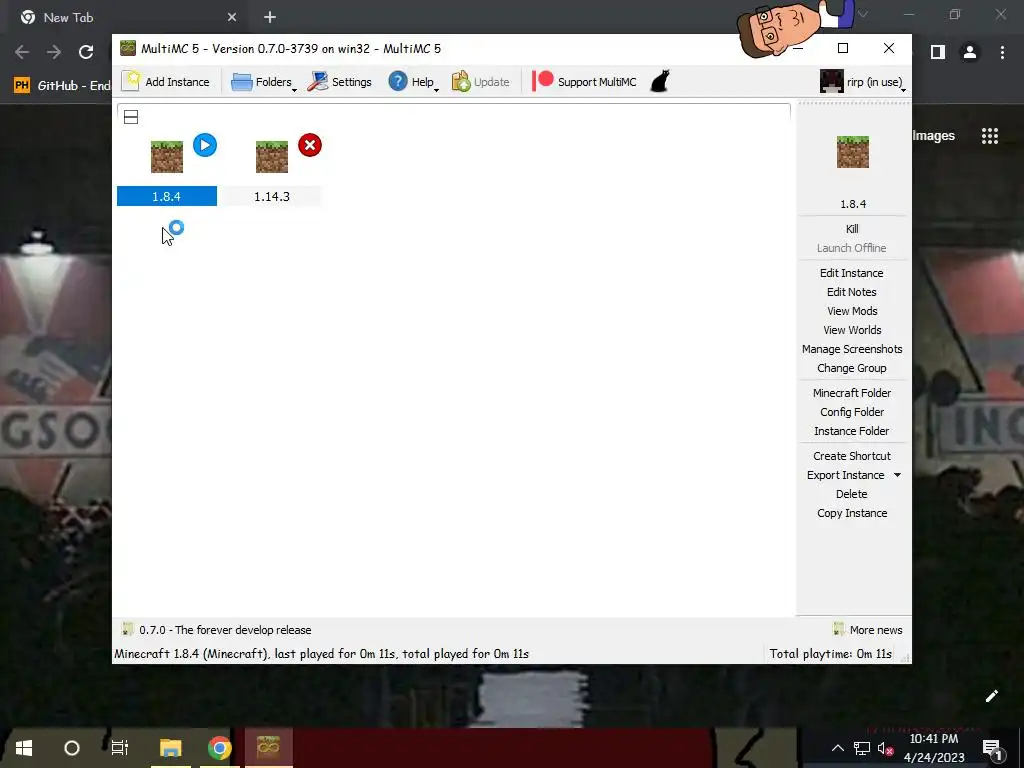Expand the Export Instance dropdown arrow
Viewport: 1024px width, 768px height.
click(897, 475)
